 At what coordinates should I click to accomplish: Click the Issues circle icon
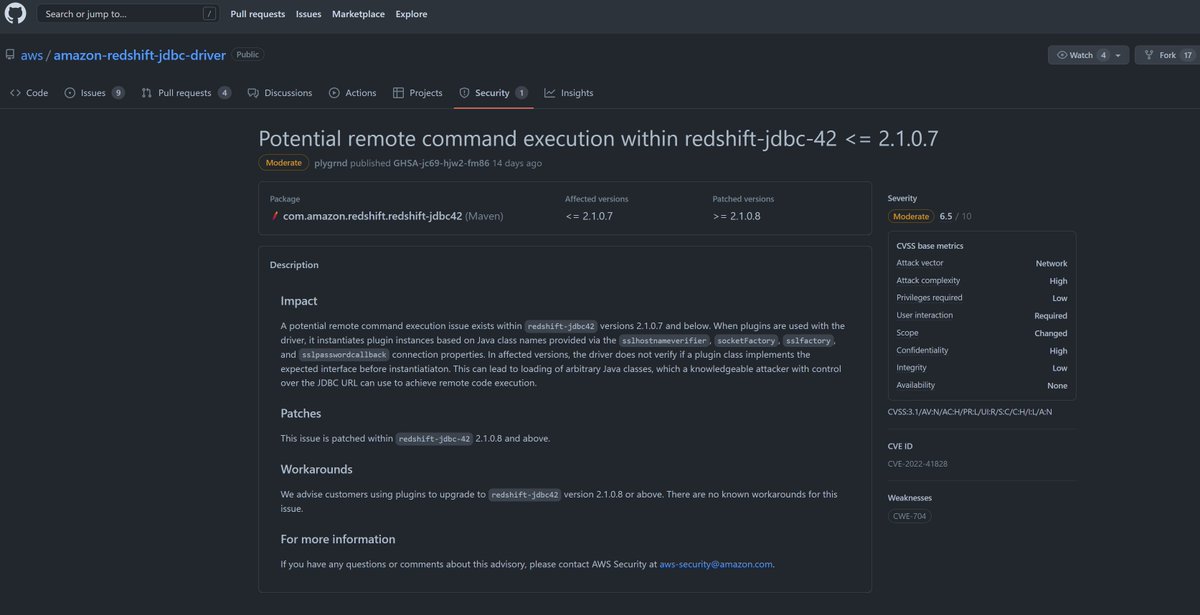click(x=70, y=93)
